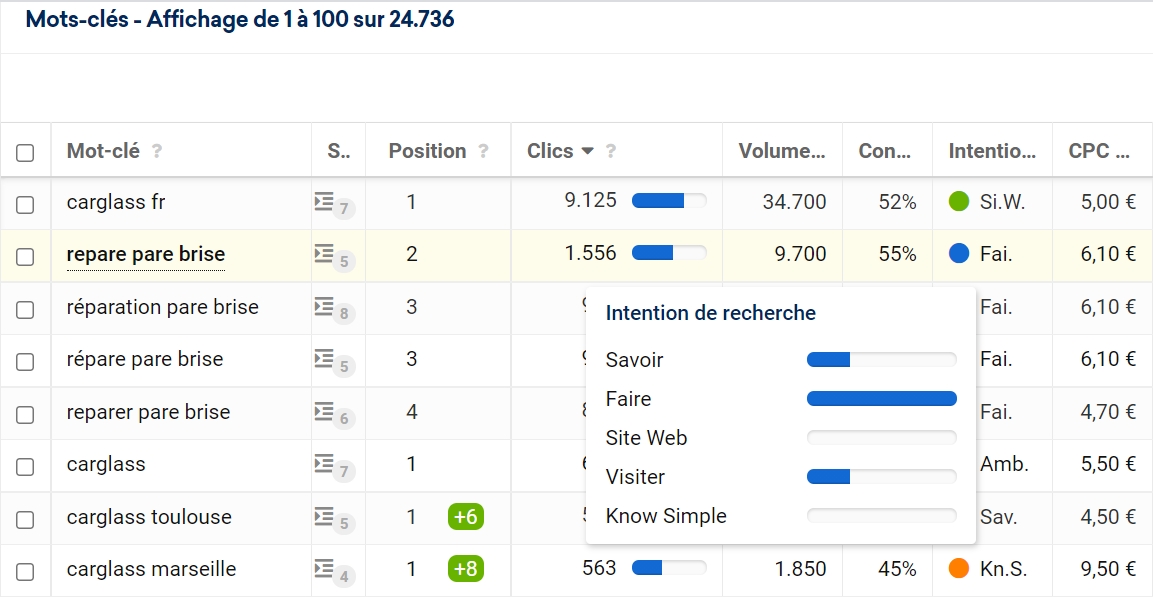Click the +6 position change badge

coord(465,517)
